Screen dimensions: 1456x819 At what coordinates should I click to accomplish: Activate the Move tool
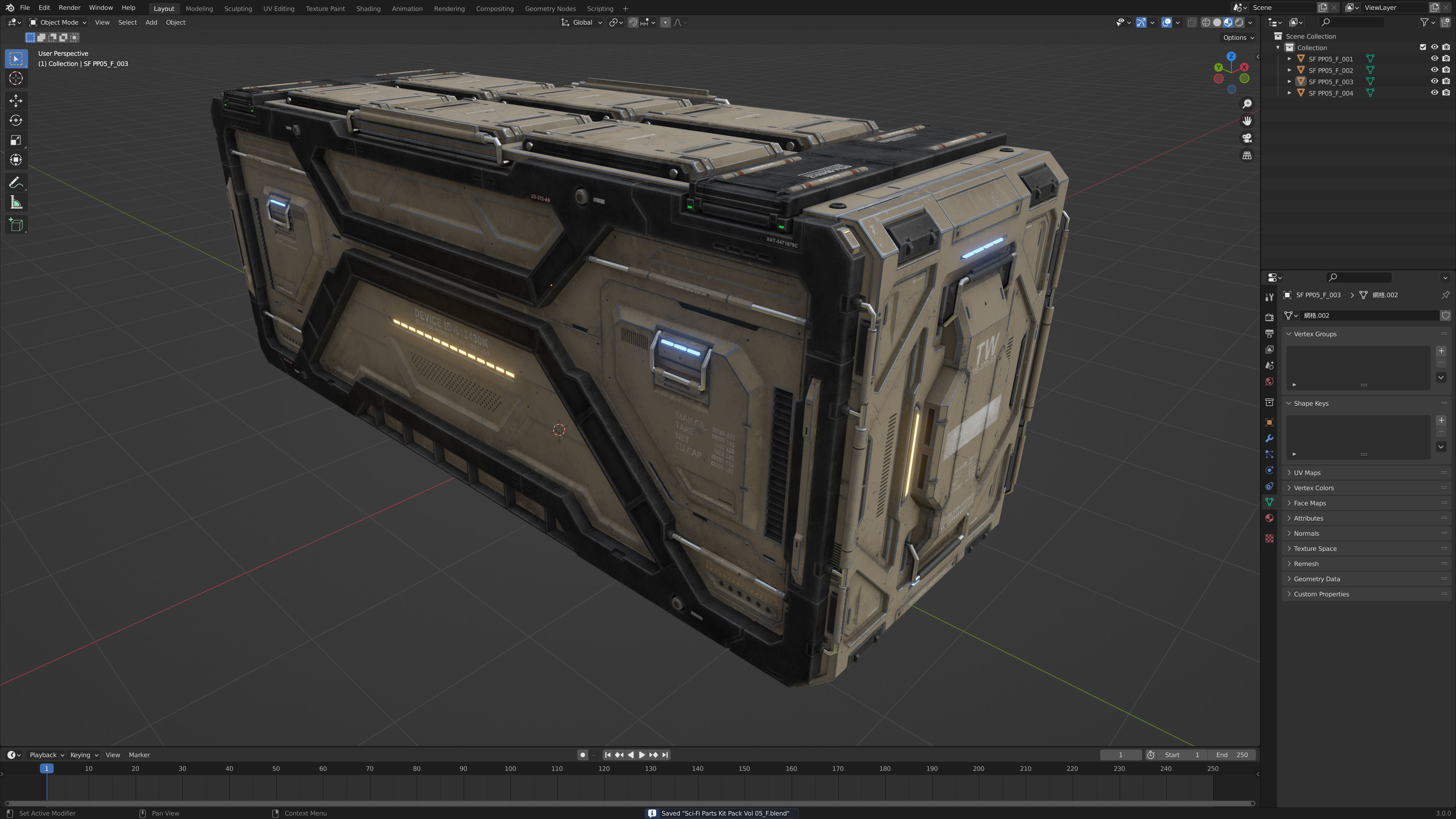tap(16, 100)
